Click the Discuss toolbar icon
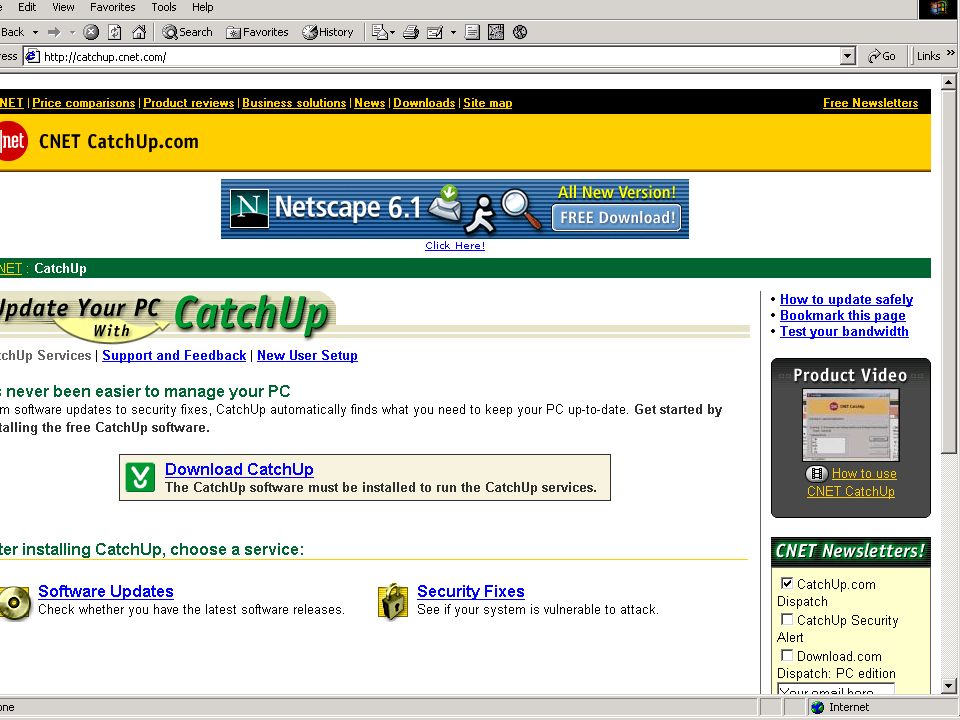The image size is (960, 720). tap(472, 32)
